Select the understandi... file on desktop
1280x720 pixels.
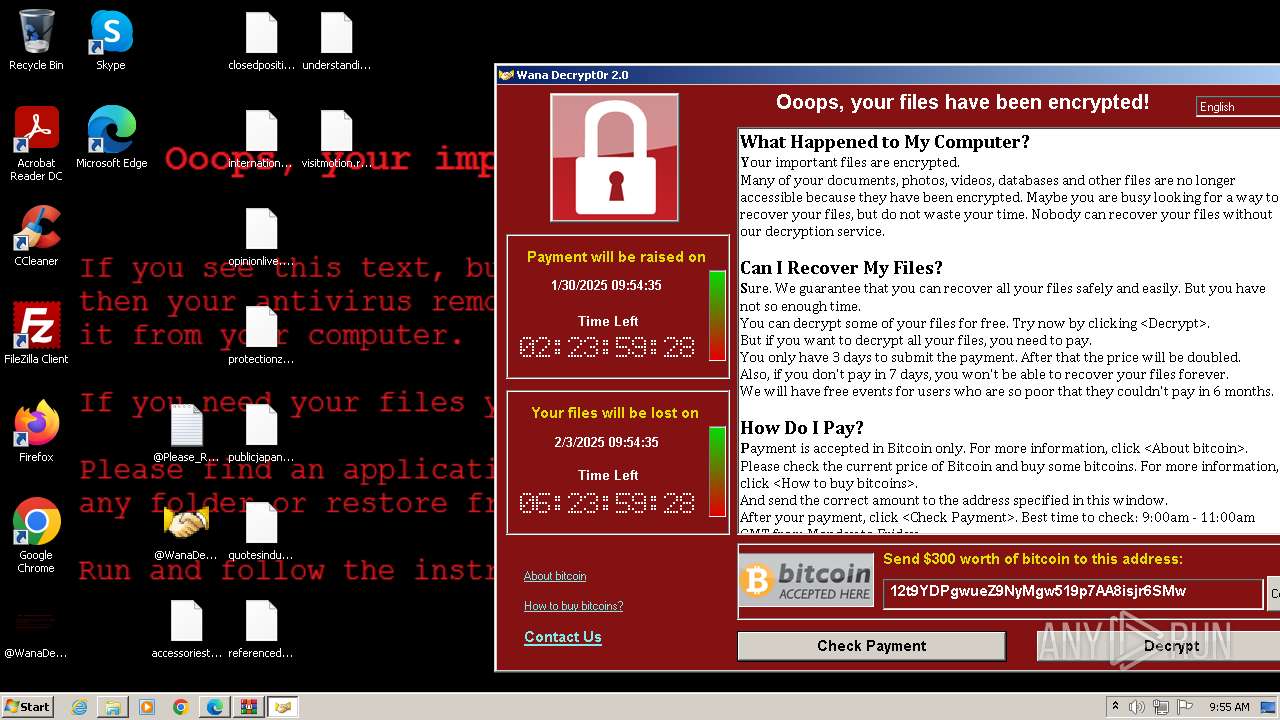click(336, 41)
